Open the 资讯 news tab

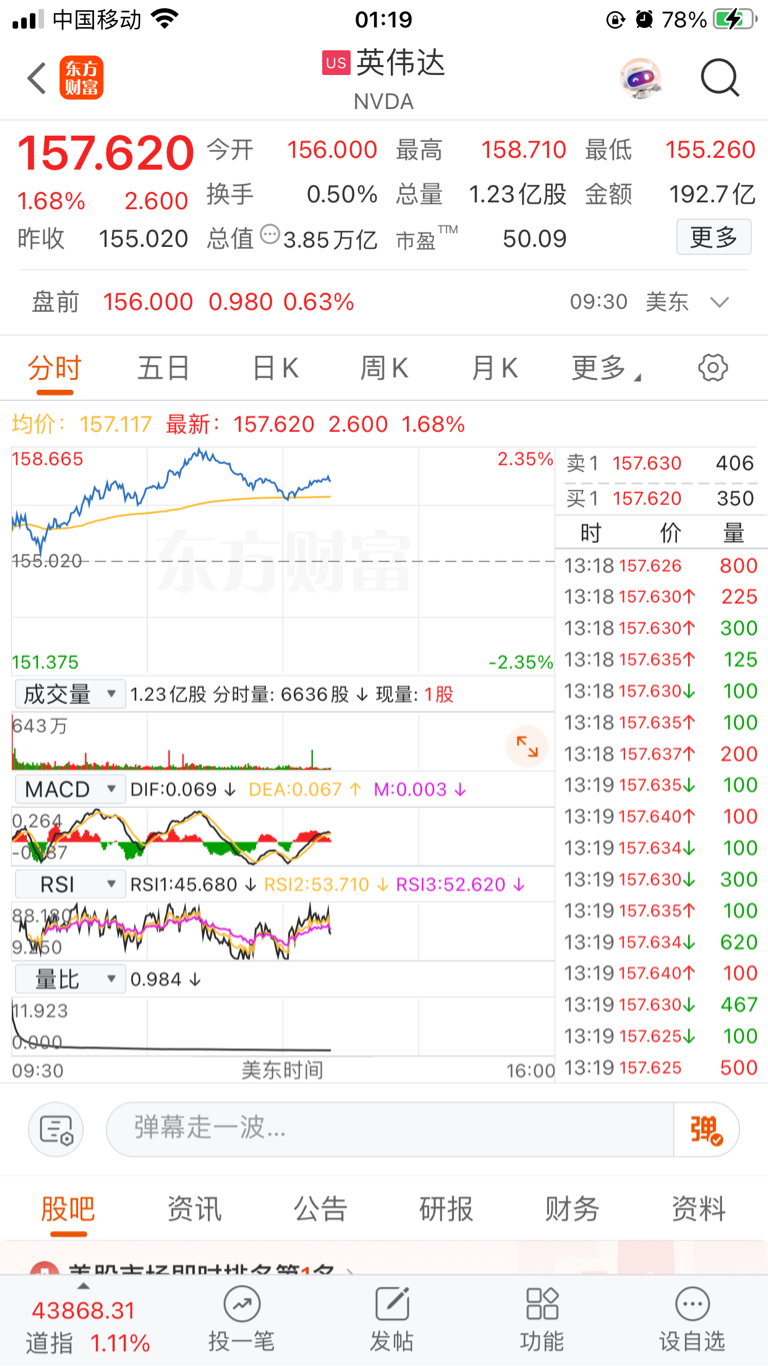194,1209
